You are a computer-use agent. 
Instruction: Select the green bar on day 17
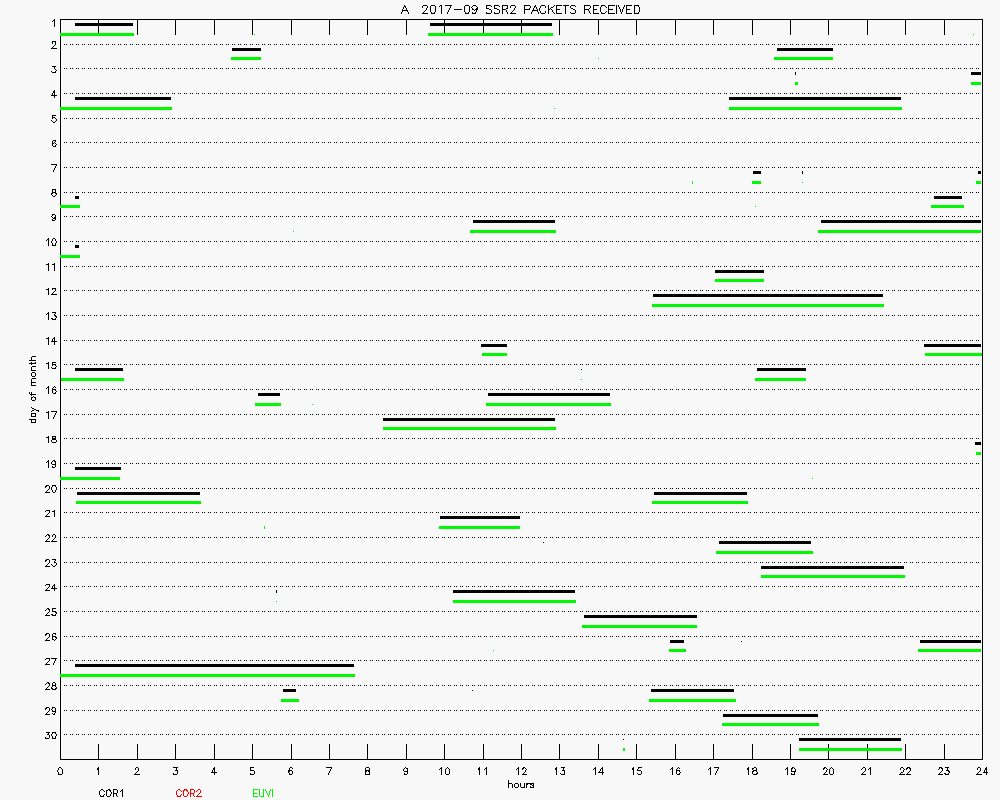tap(469, 428)
